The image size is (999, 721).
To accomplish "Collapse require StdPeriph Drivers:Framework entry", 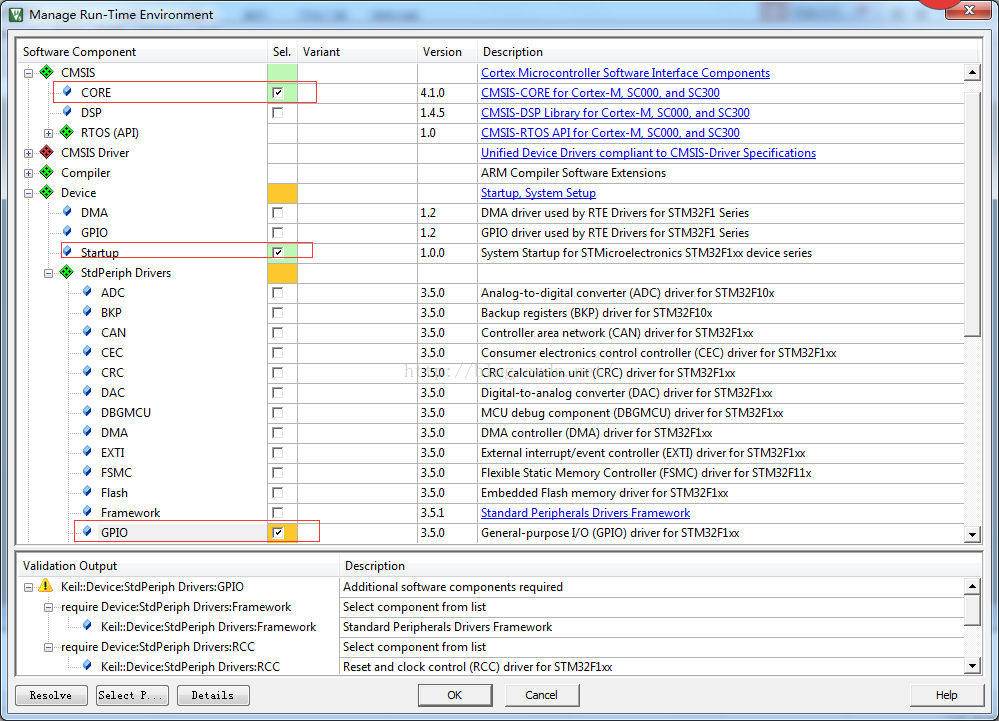I will [48, 607].
